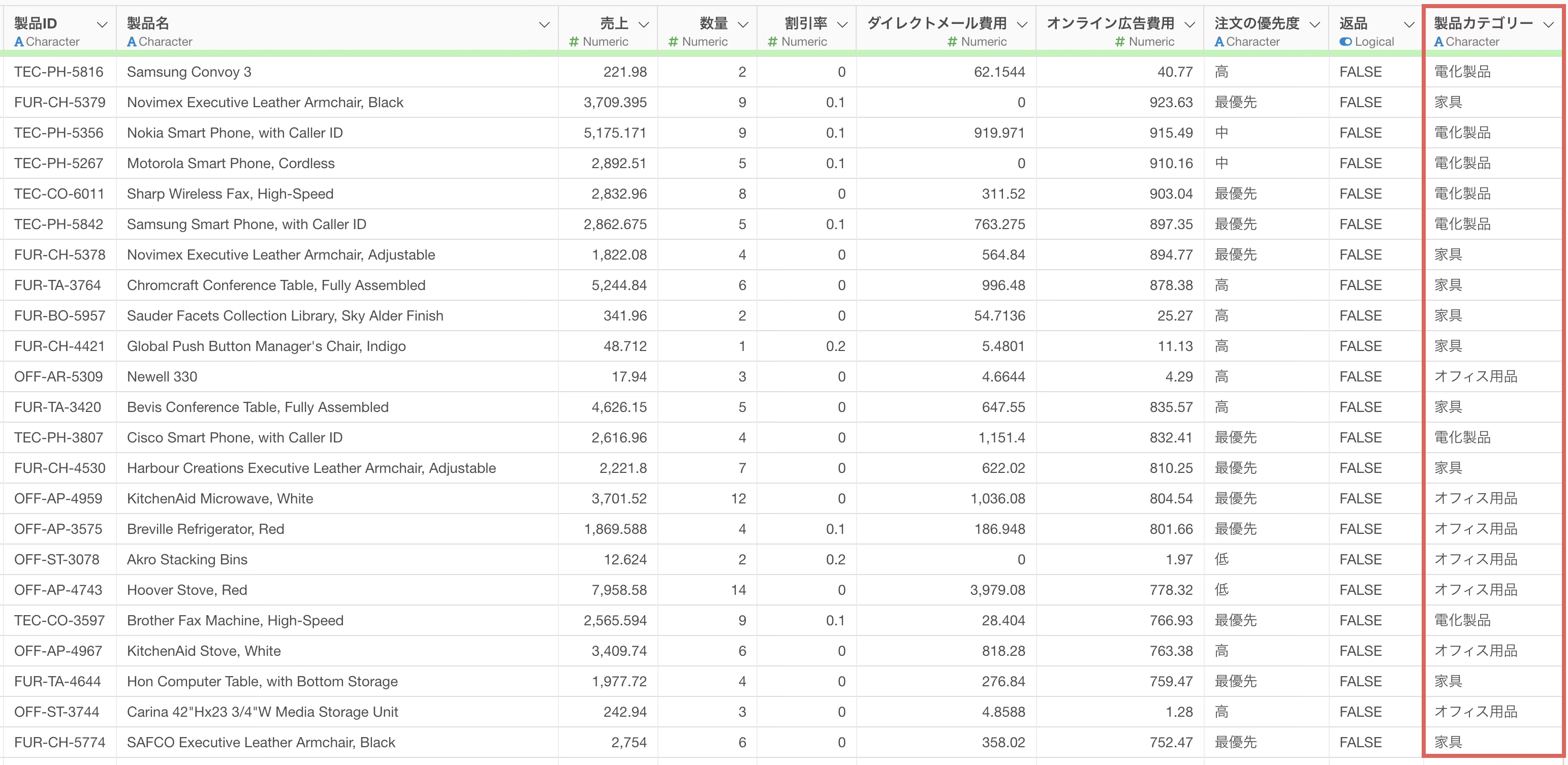Select the 製品カテゴリー column header label

point(1483,24)
